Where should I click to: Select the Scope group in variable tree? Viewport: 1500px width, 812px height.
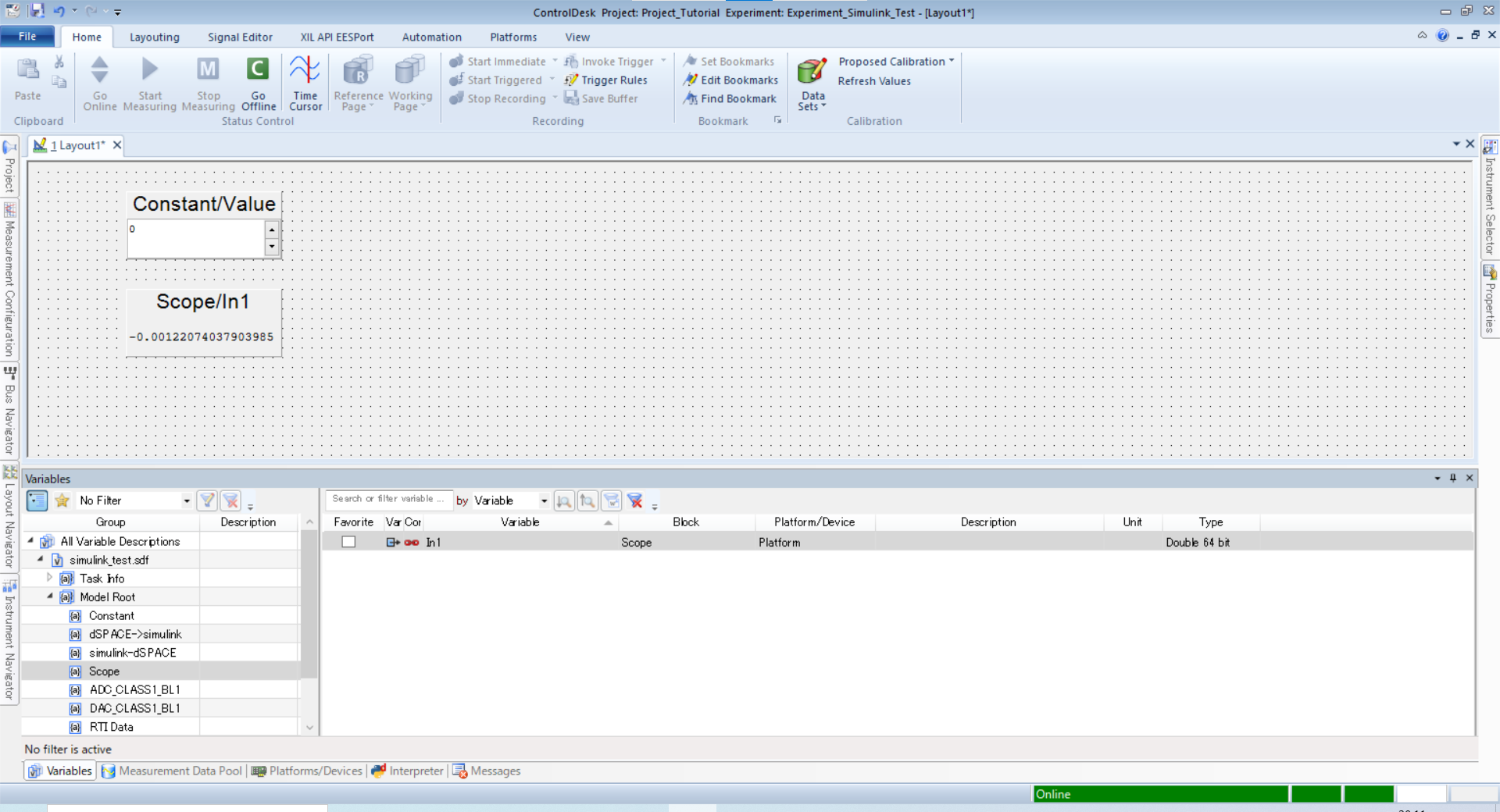click(105, 671)
